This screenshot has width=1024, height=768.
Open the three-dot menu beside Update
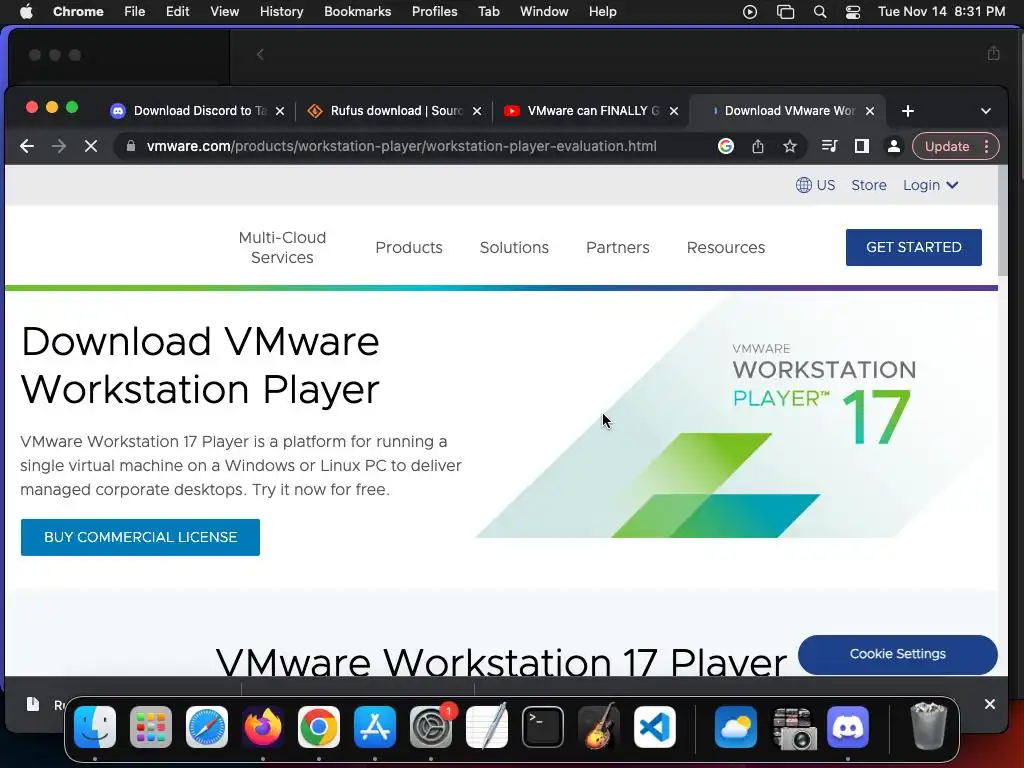(986, 146)
